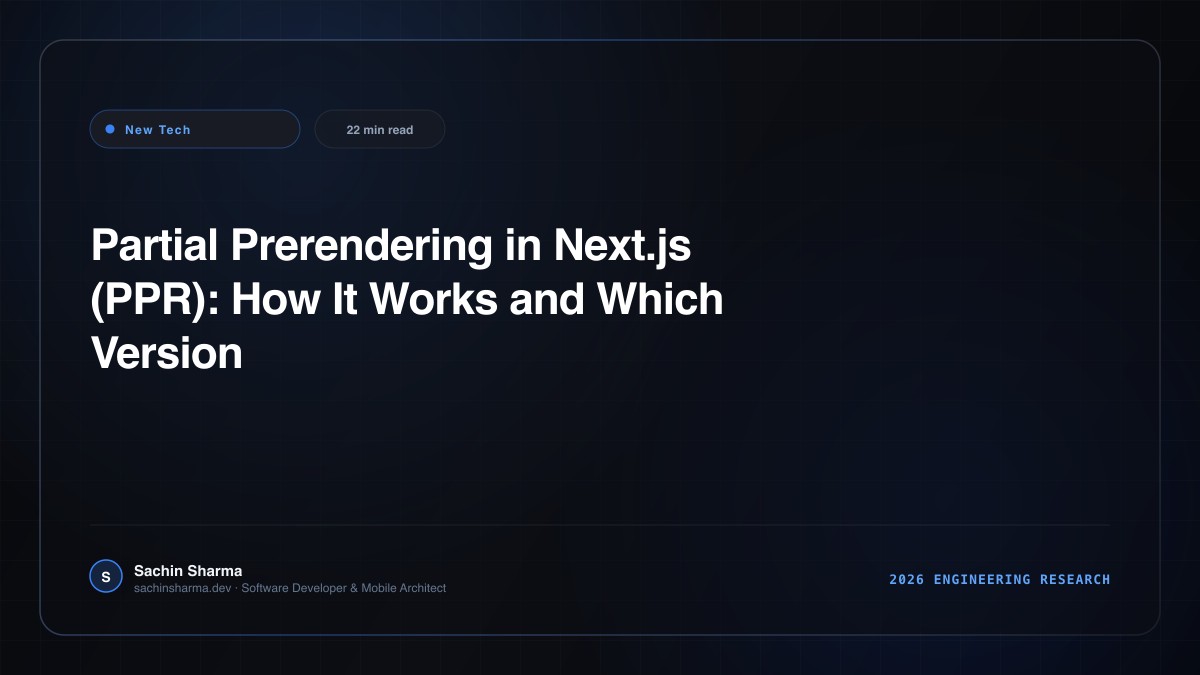
Task: Click the "New Tech" category badge
Action: [195, 129]
